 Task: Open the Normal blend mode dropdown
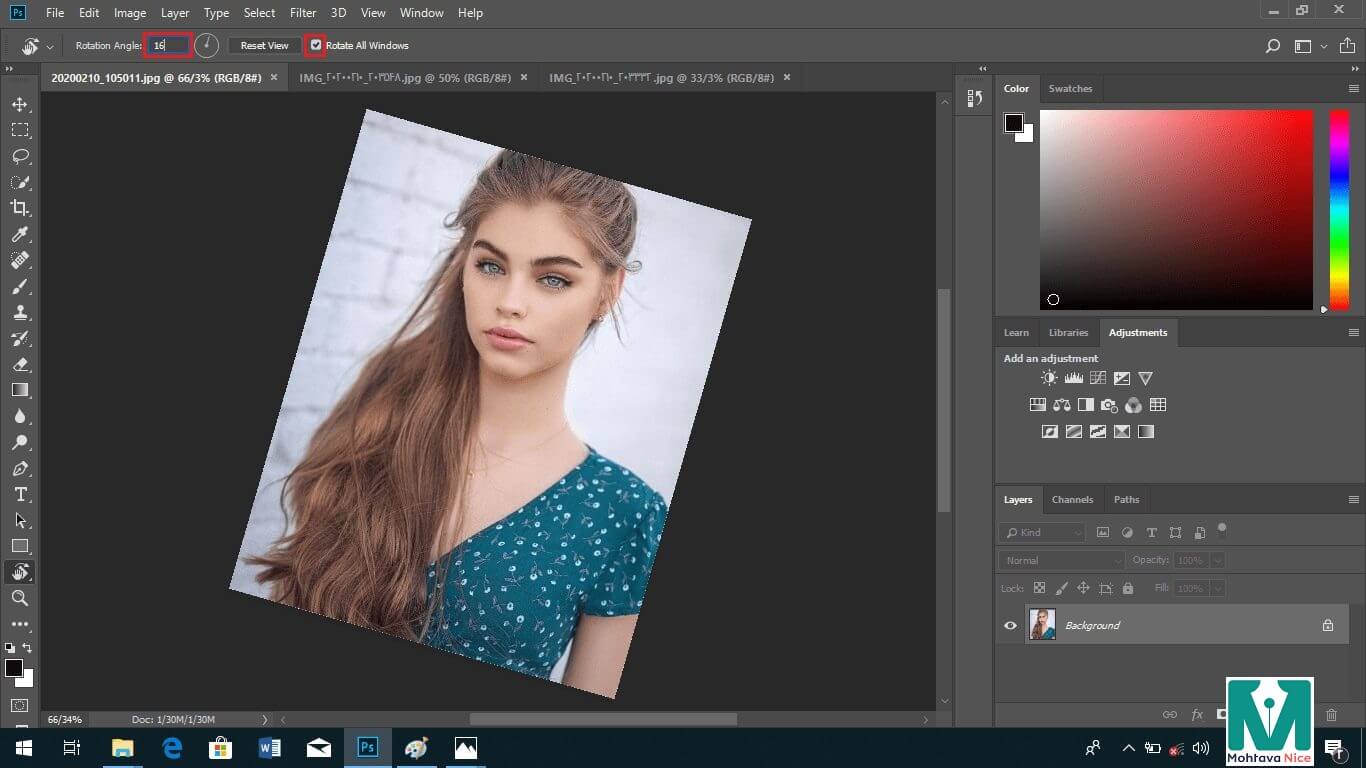(1062, 560)
